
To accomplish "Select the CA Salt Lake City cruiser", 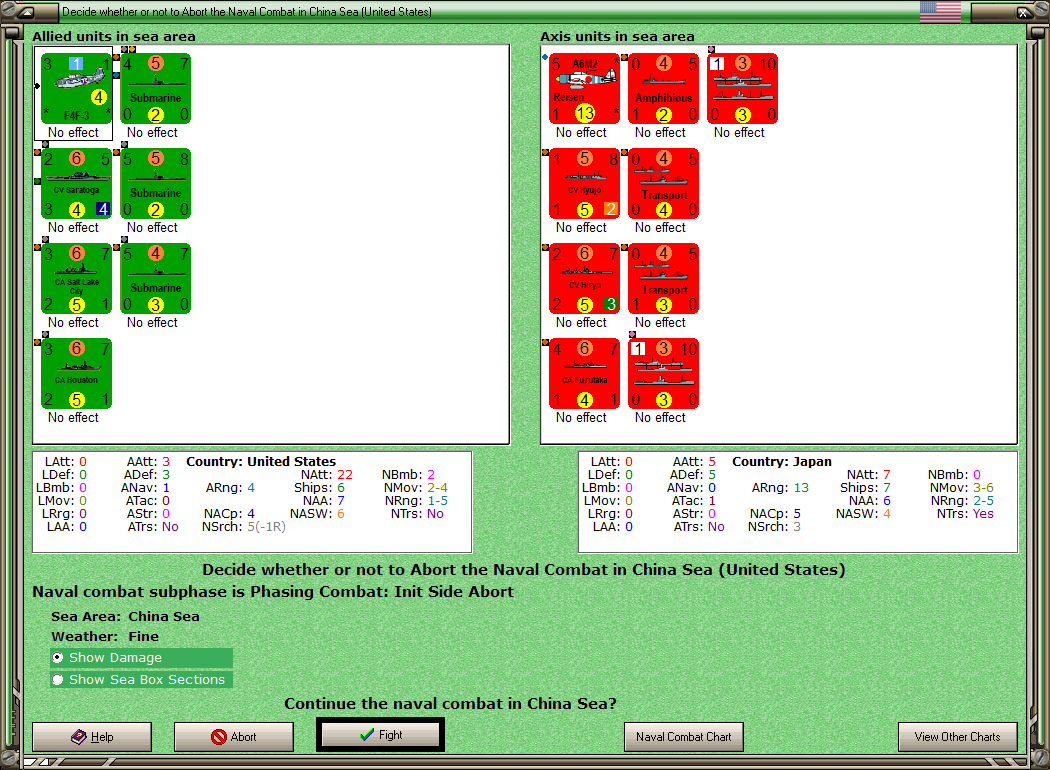I will [x=76, y=279].
